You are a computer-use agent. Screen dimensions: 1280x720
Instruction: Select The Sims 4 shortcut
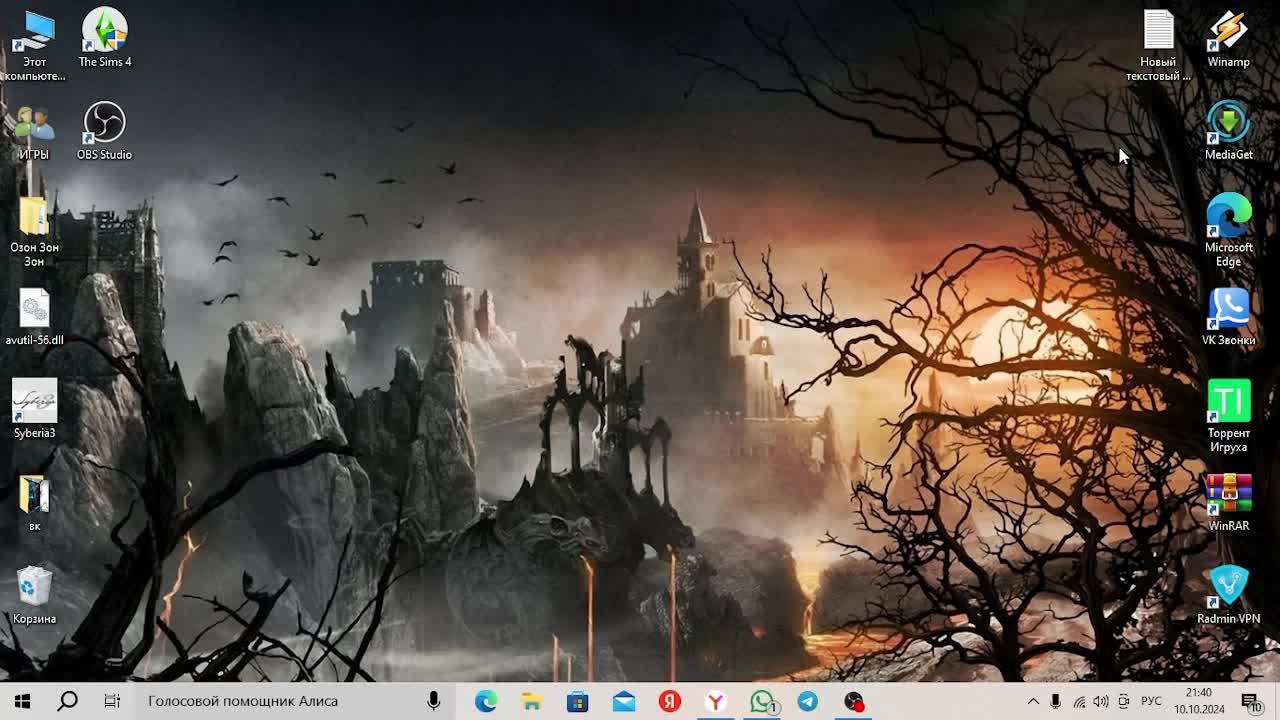click(105, 38)
